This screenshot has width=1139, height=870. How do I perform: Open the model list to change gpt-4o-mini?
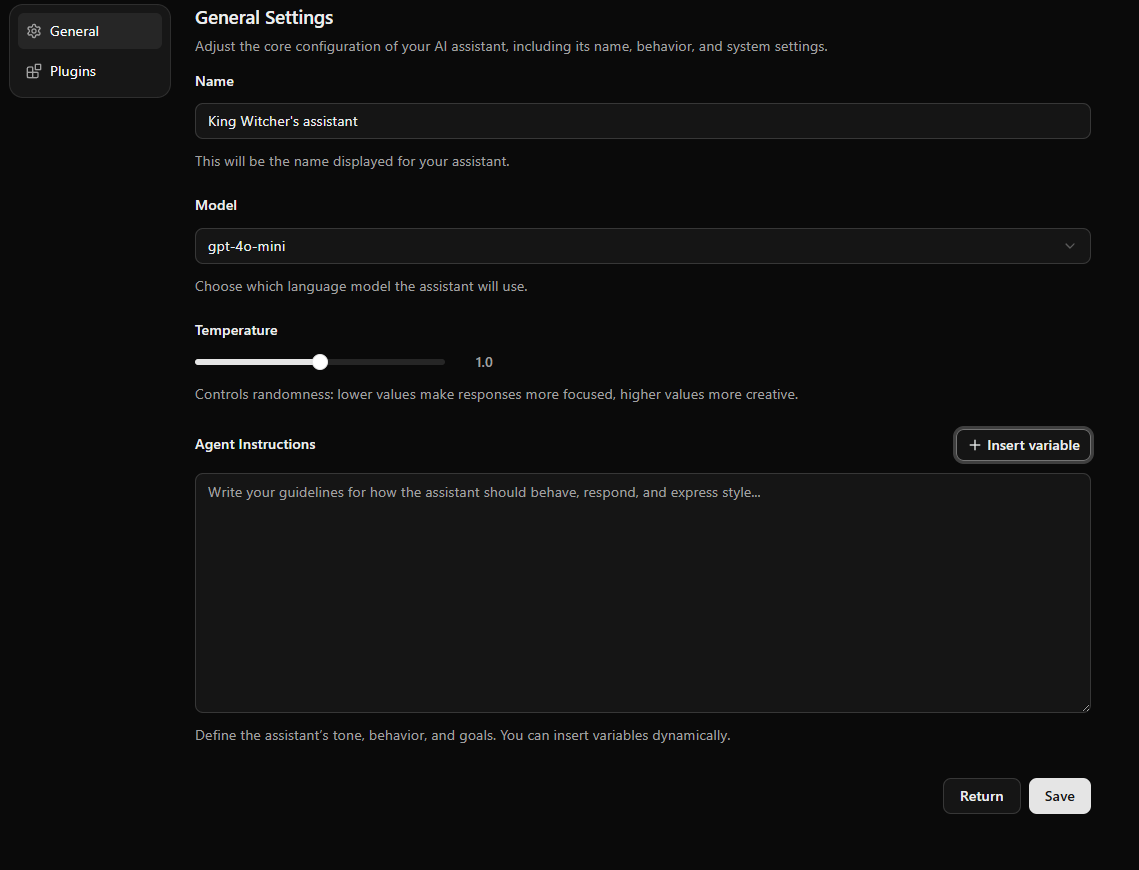[643, 246]
